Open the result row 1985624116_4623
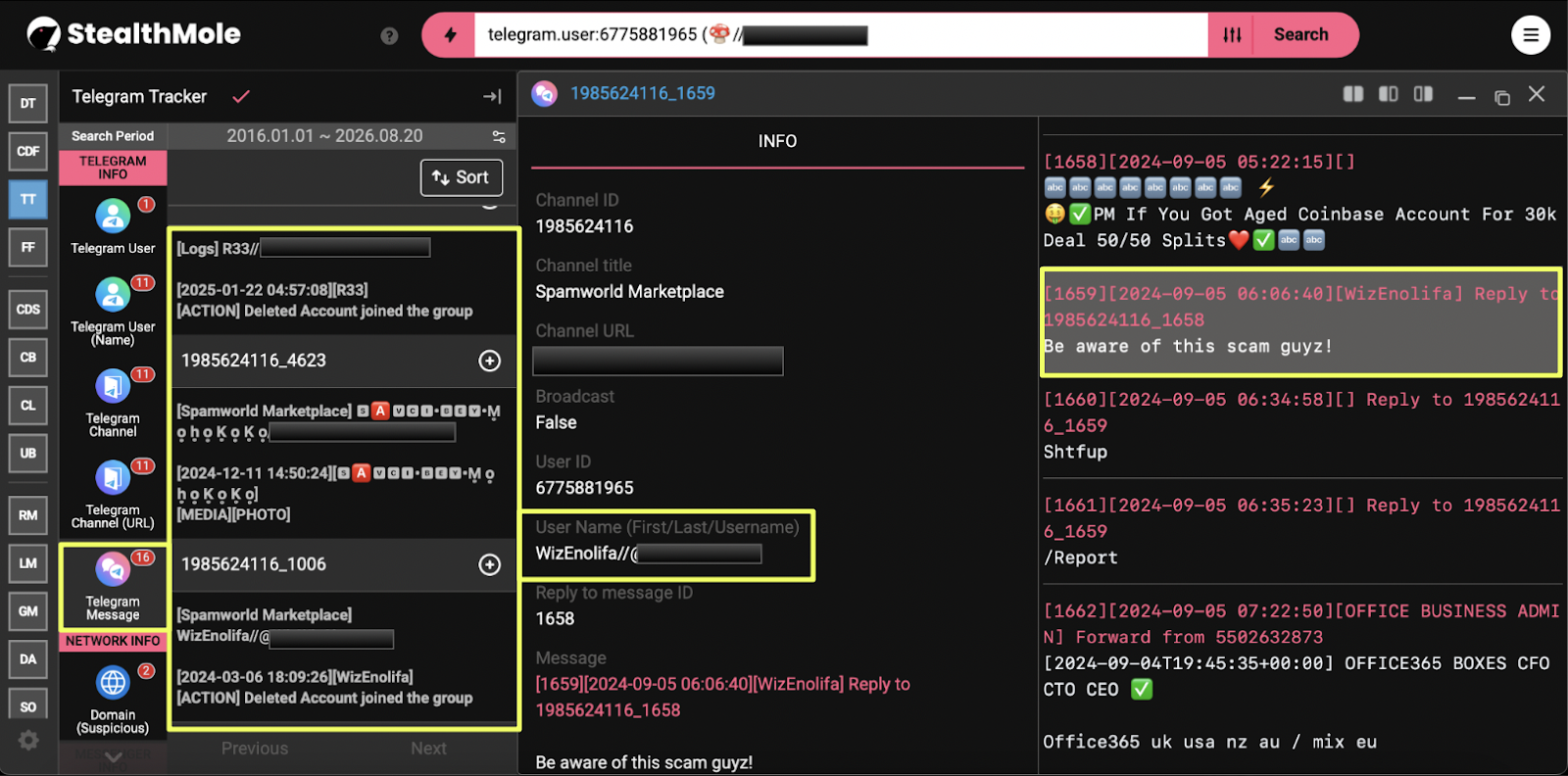Screen dimensions: 1568x776 coord(343,361)
